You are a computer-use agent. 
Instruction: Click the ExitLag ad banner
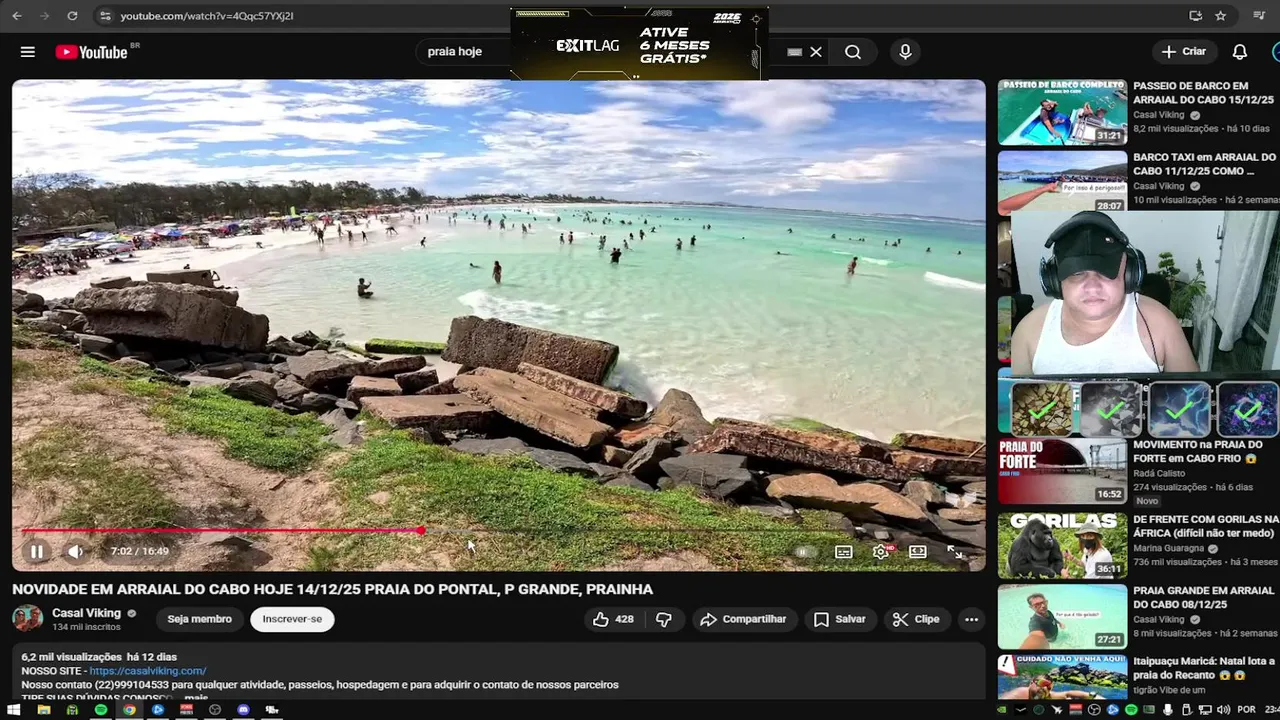click(639, 45)
